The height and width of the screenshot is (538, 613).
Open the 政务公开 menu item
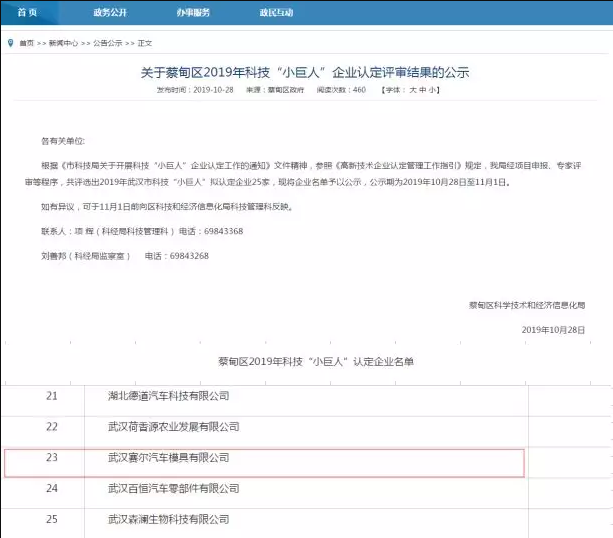110,13
